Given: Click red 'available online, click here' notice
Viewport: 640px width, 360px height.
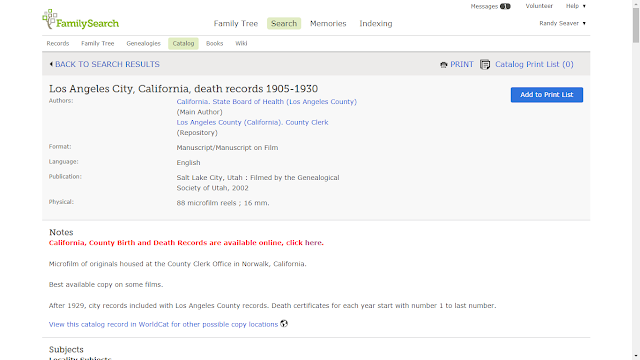Looking at the screenshot, I should (186, 242).
